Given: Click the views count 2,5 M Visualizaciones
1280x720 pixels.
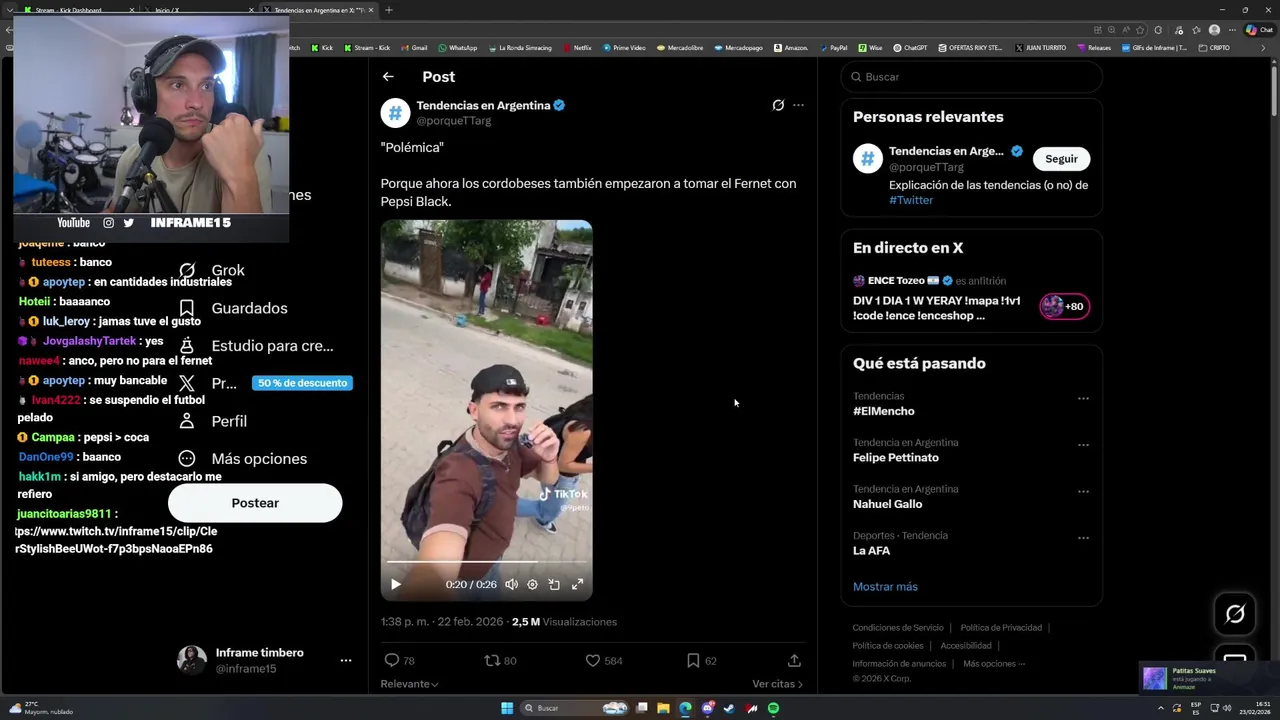Looking at the screenshot, I should pyautogui.click(x=564, y=622).
